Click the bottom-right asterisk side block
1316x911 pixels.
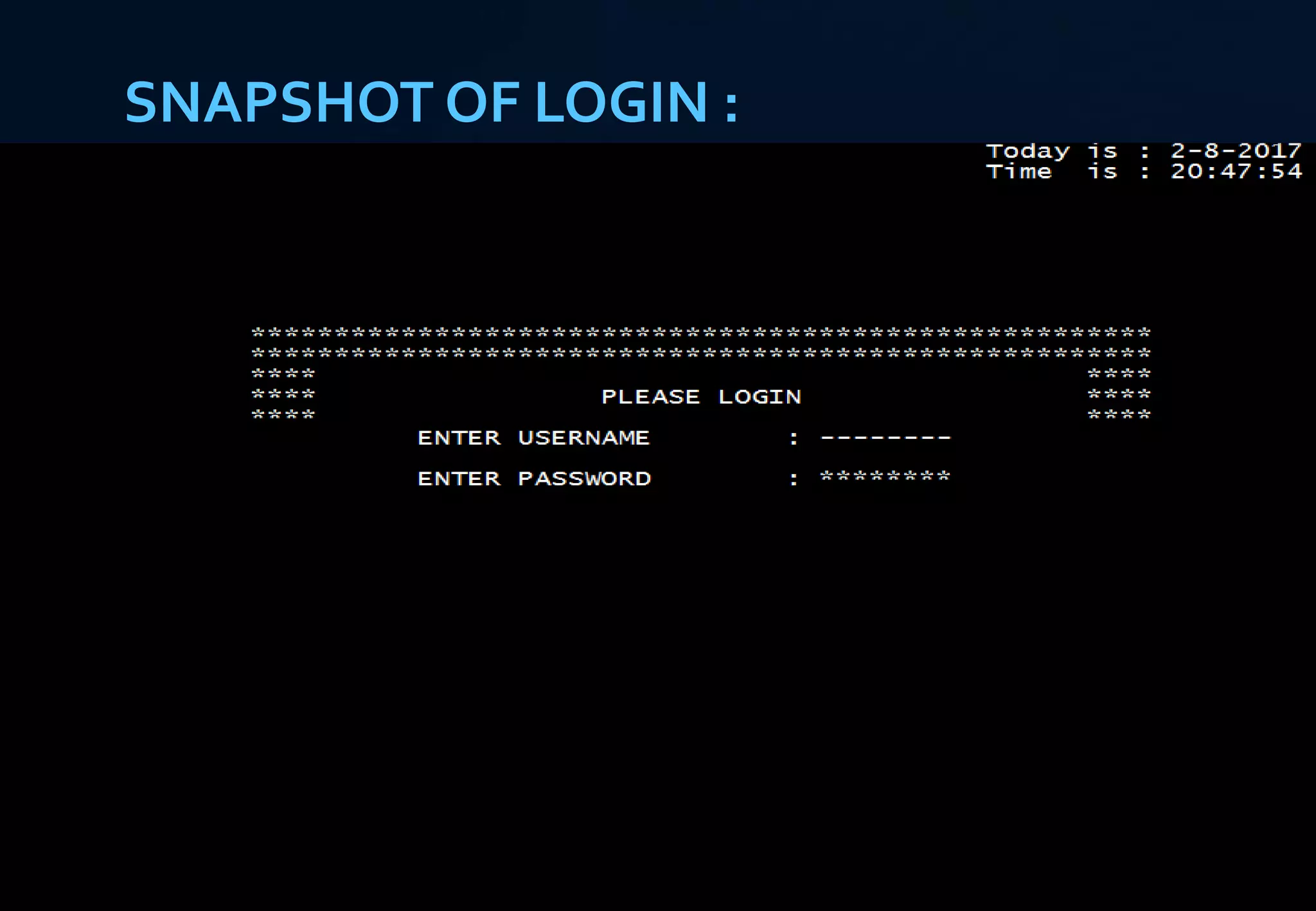(x=1119, y=414)
